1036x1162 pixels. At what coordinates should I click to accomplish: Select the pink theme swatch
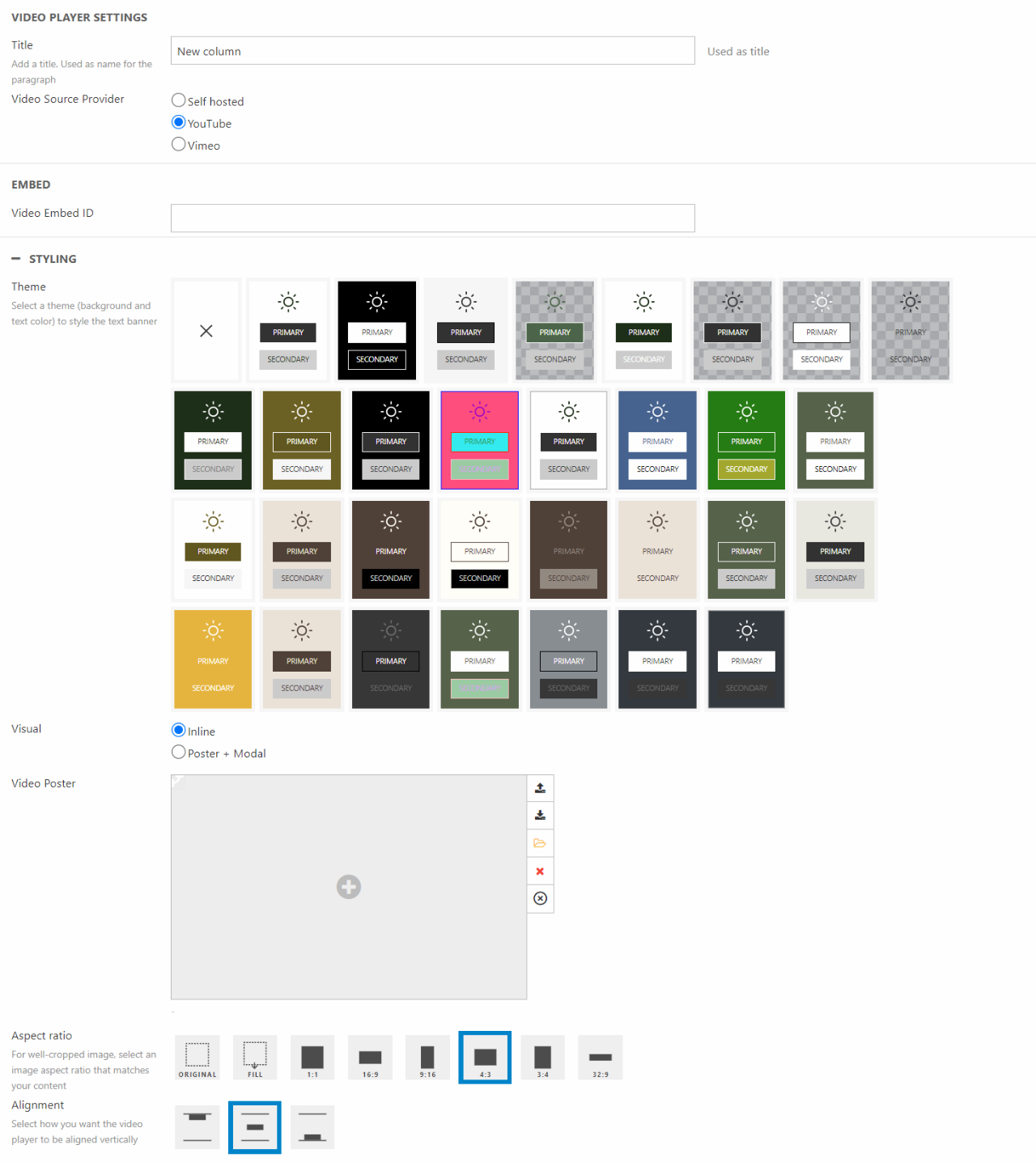[x=479, y=440]
